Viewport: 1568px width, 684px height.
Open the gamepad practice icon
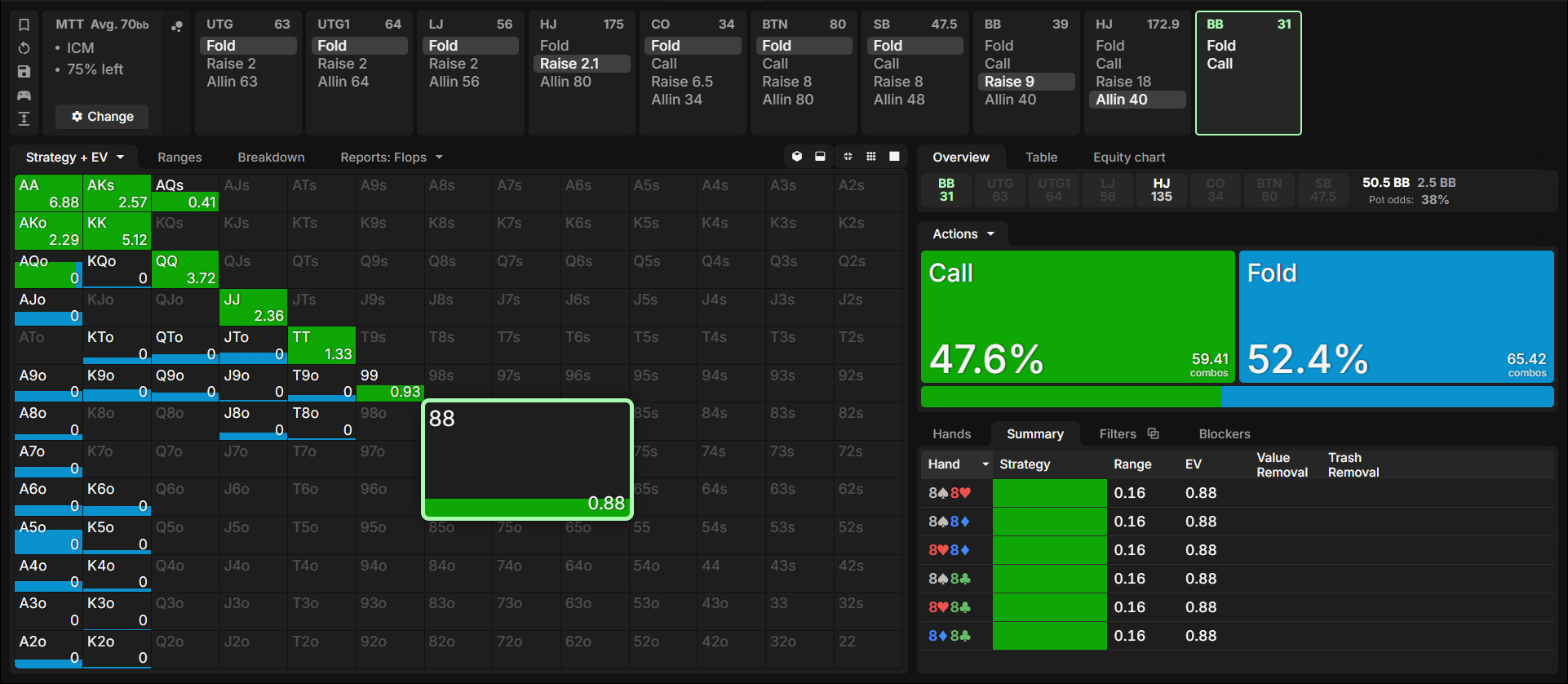tap(24, 95)
